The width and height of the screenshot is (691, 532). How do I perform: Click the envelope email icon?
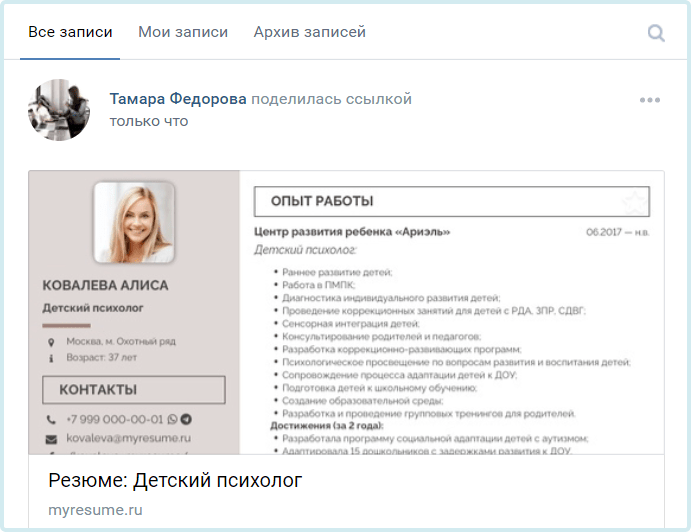(x=51, y=439)
